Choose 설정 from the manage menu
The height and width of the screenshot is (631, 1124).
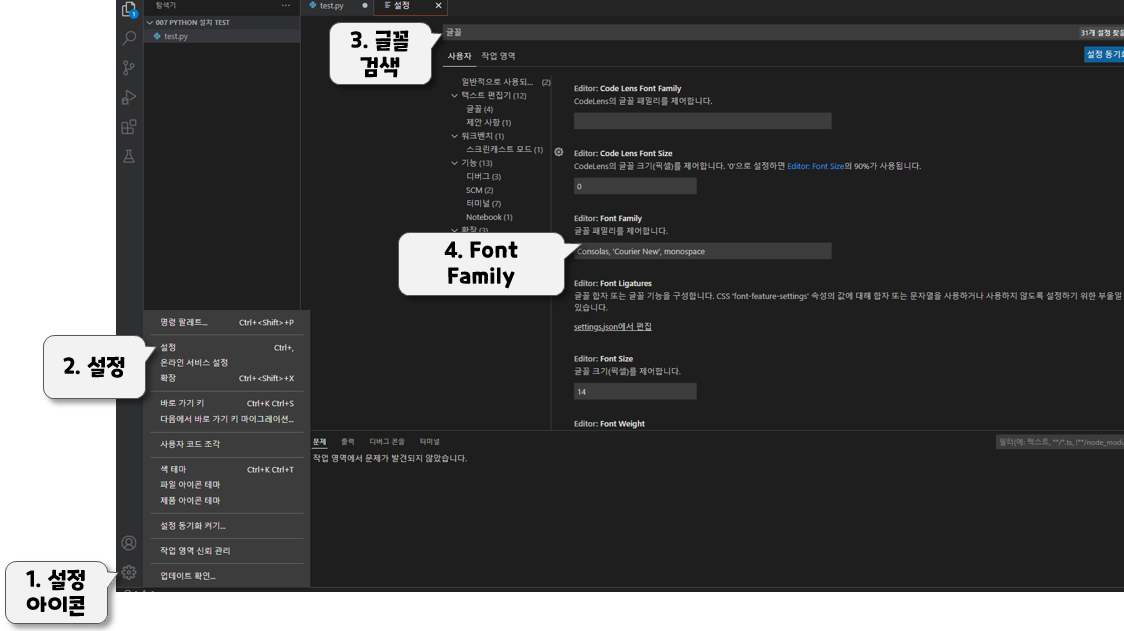[x=227, y=348]
